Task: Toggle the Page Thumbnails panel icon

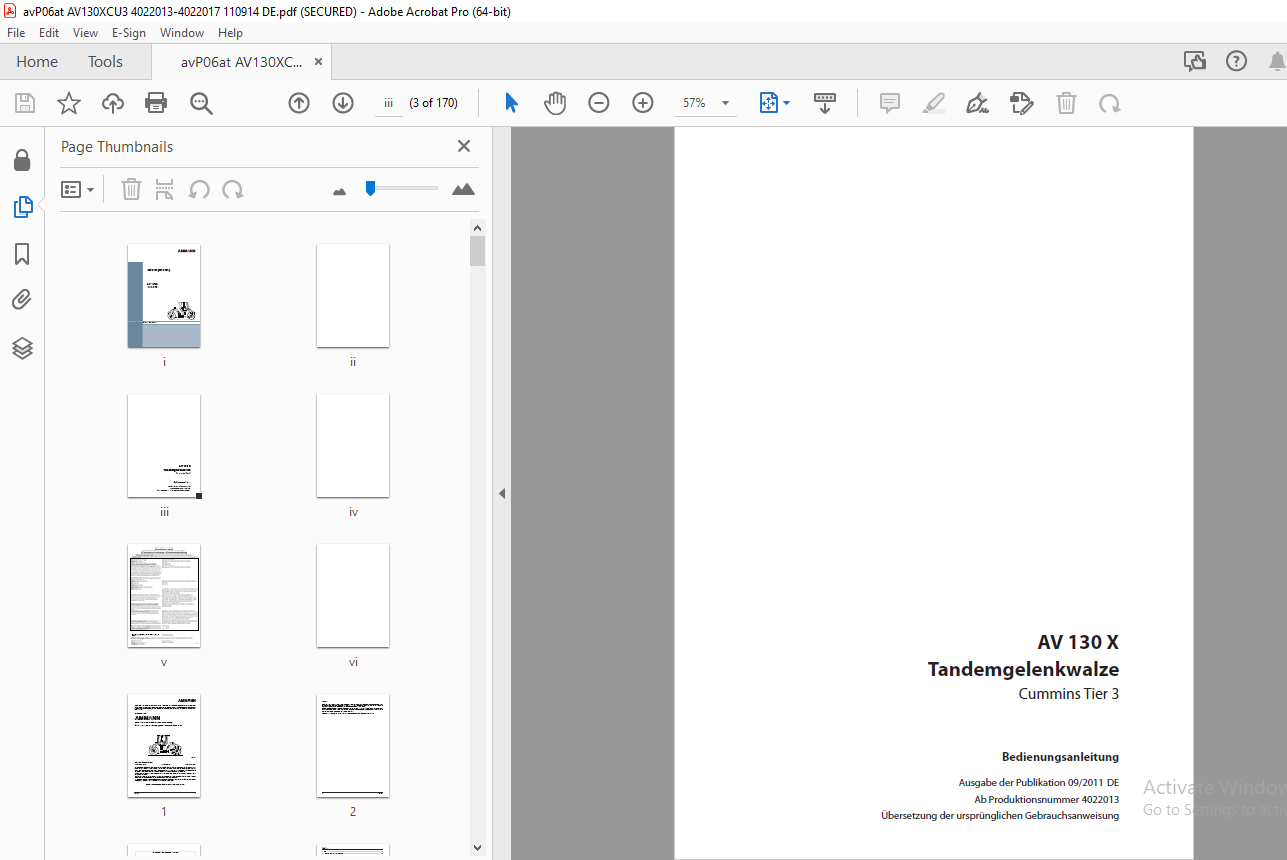Action: click(x=22, y=207)
